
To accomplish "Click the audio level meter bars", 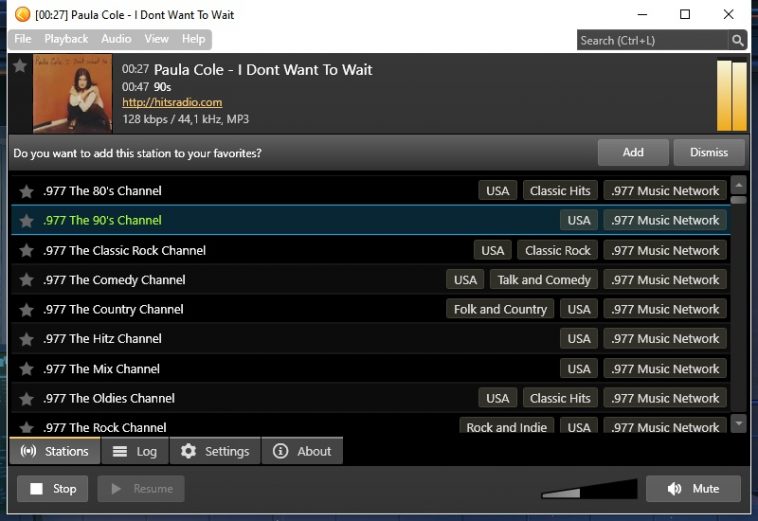I will tap(732, 95).
